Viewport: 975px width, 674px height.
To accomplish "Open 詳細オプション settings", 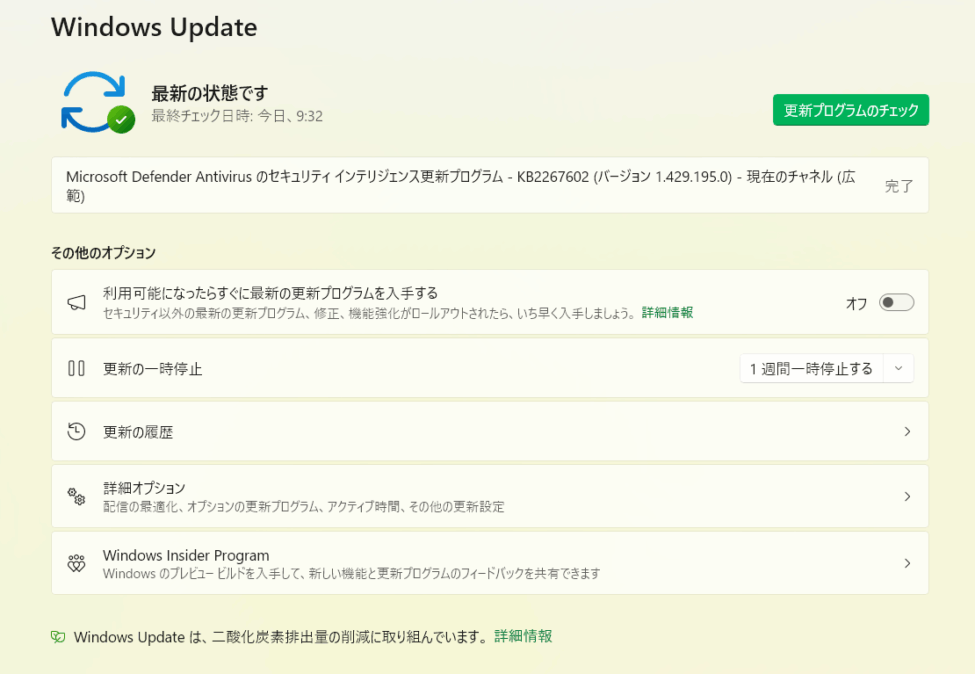I will [x=490, y=496].
